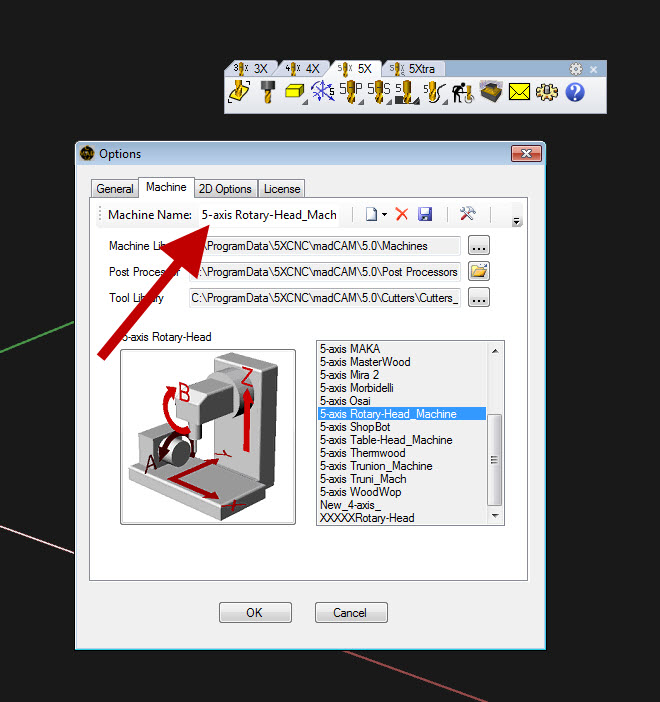Click the gear options icon in madCAM toolbar
Viewport: 660px width, 702px height.
click(547, 93)
